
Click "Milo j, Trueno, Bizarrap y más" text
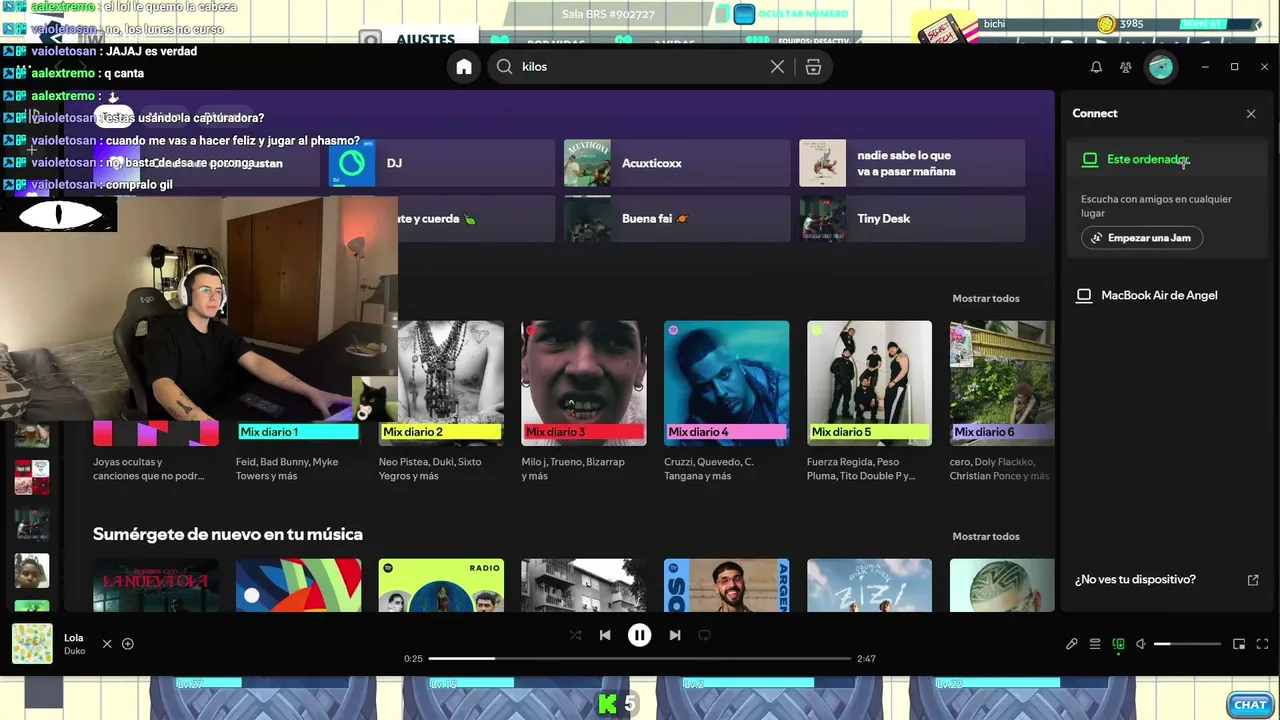(573, 469)
